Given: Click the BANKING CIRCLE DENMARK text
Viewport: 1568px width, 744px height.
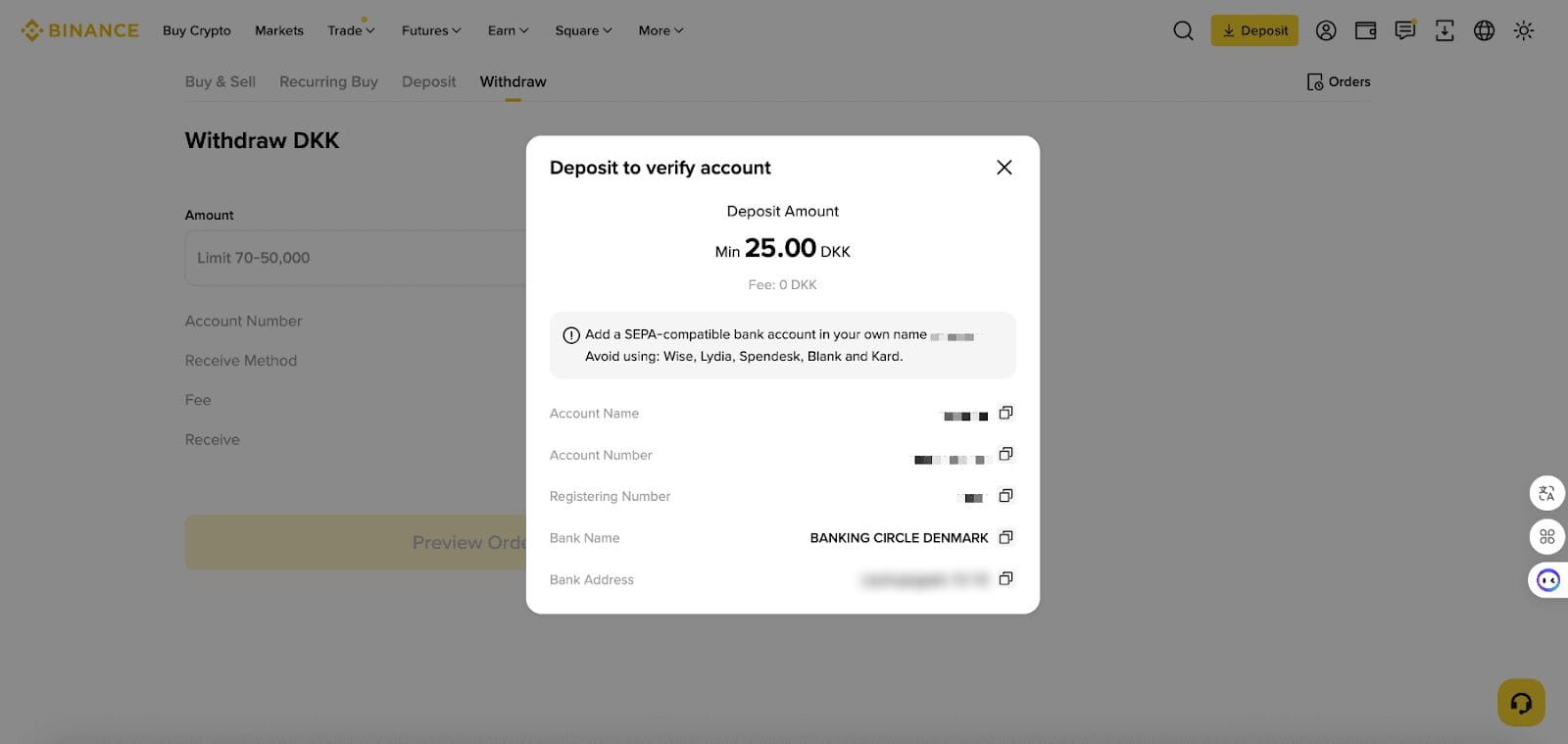Looking at the screenshot, I should tap(899, 538).
